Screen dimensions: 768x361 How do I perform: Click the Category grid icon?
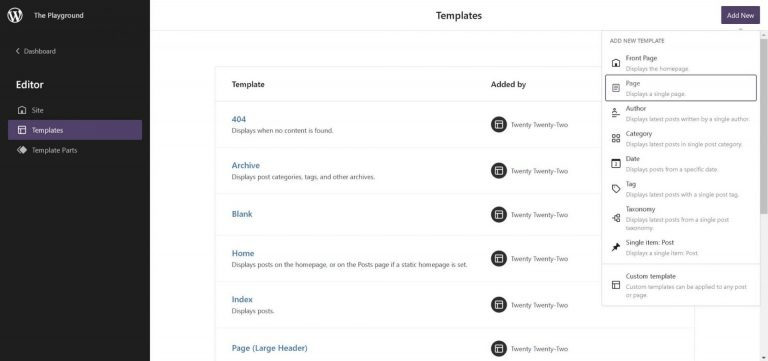tap(616, 139)
